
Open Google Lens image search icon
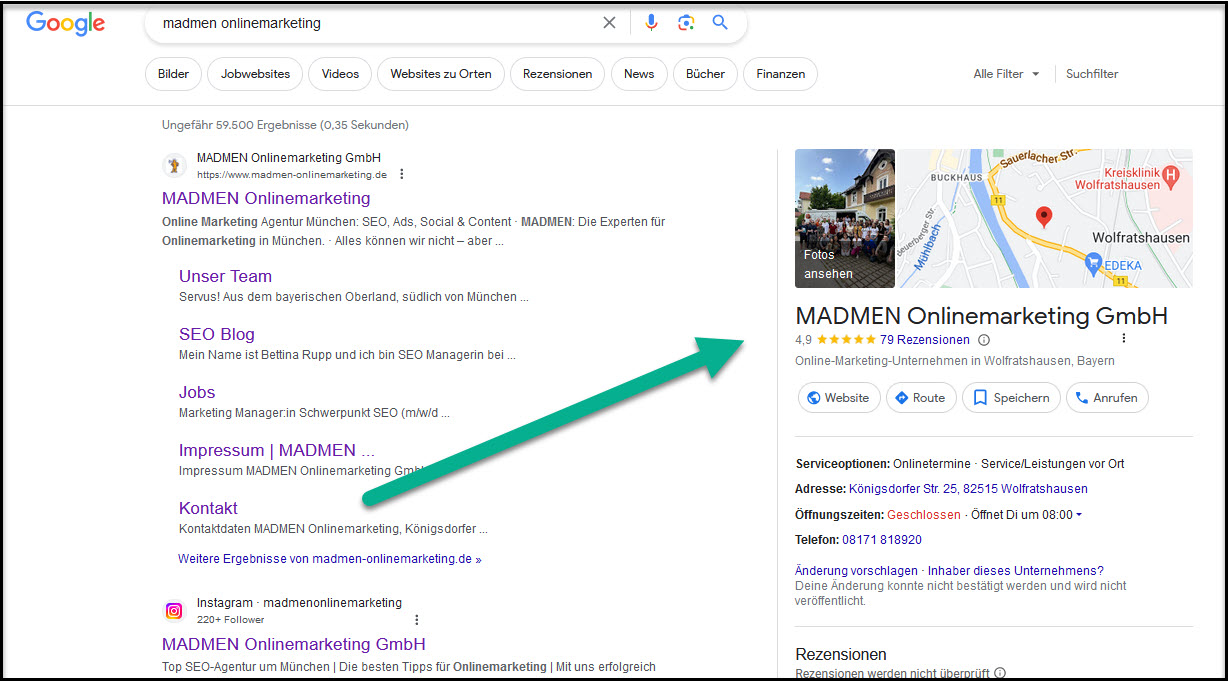click(686, 23)
